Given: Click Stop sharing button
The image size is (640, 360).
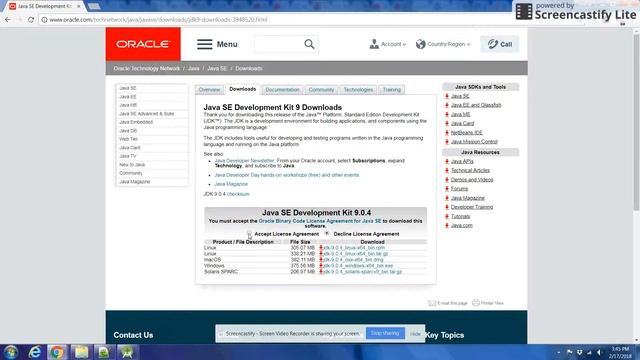Looking at the screenshot, I should pos(385,333).
